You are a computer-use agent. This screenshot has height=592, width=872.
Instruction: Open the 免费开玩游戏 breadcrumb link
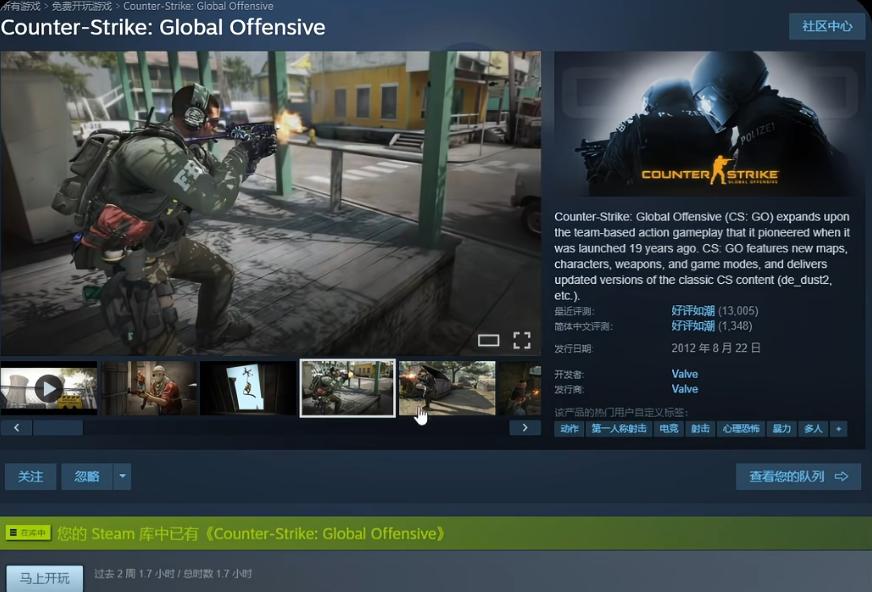(x=82, y=6)
